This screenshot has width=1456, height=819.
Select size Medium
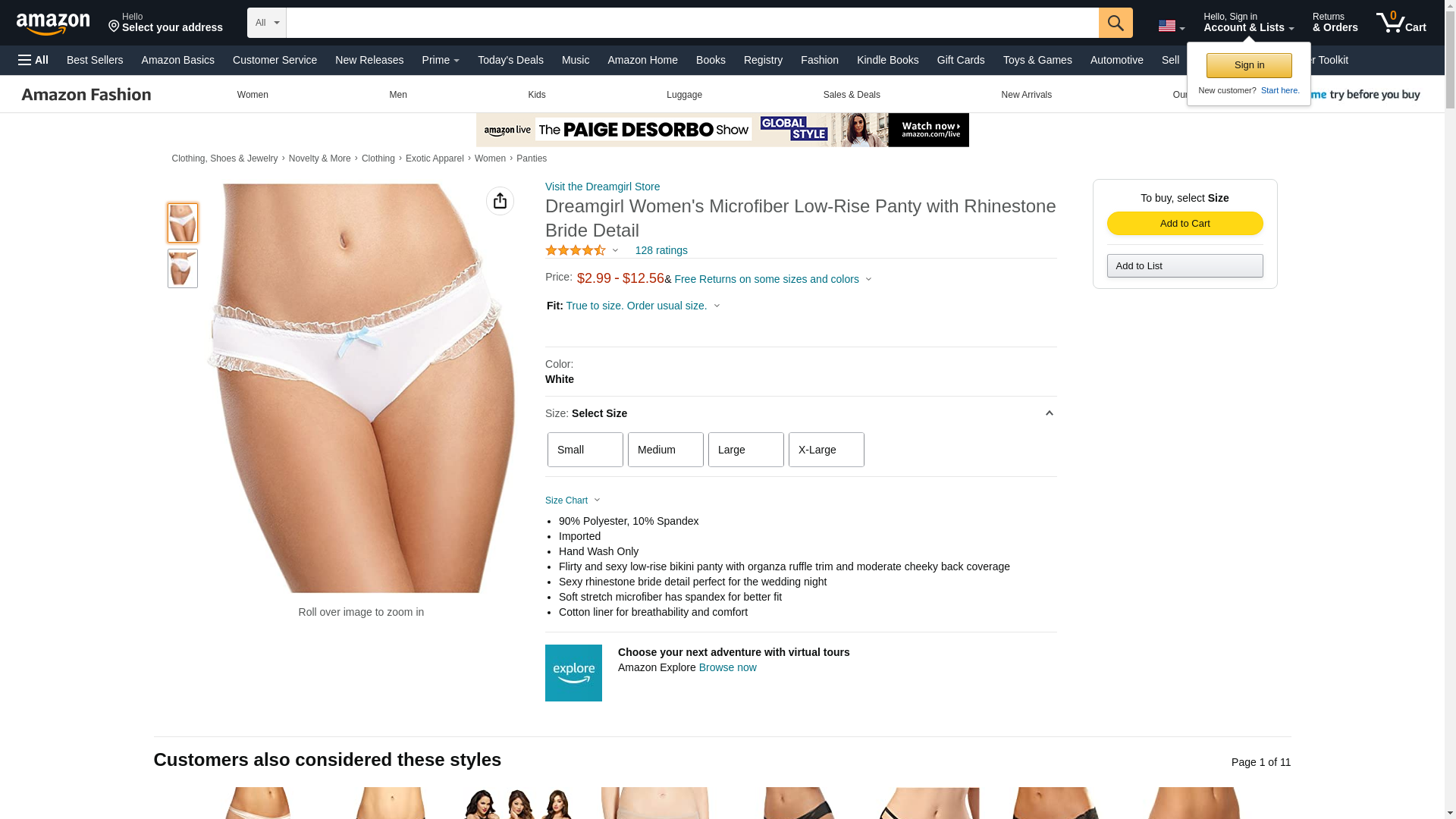pyautogui.click(x=666, y=450)
